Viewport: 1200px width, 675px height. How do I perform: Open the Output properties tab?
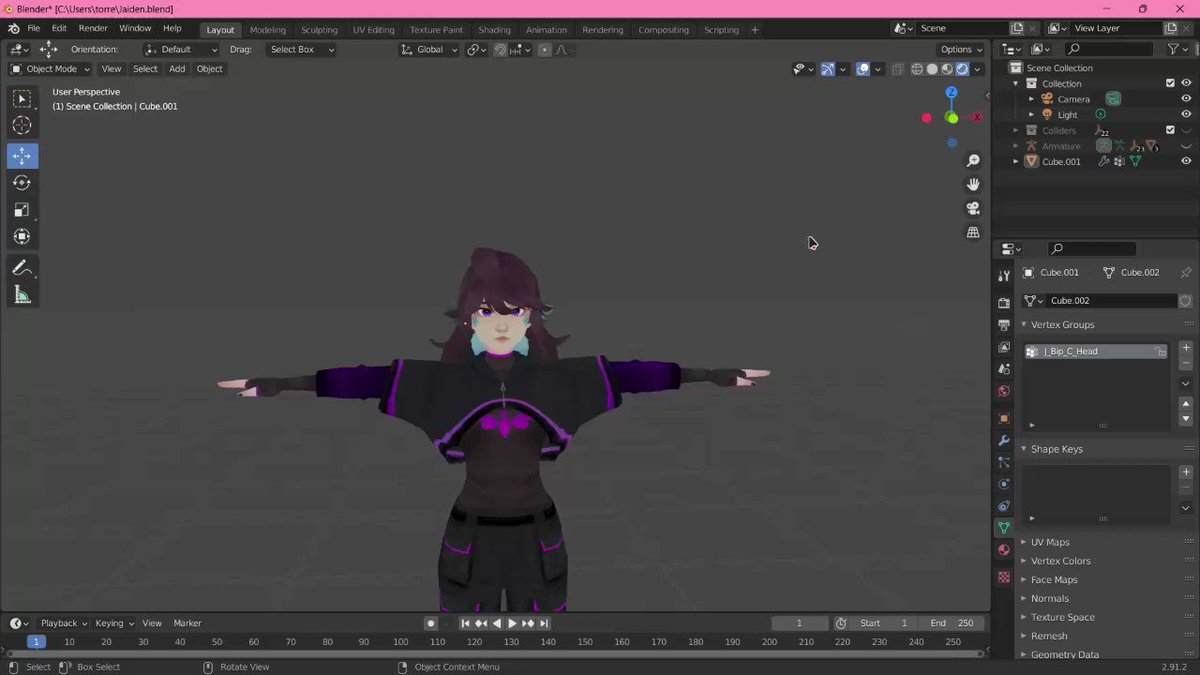tap(1004, 325)
